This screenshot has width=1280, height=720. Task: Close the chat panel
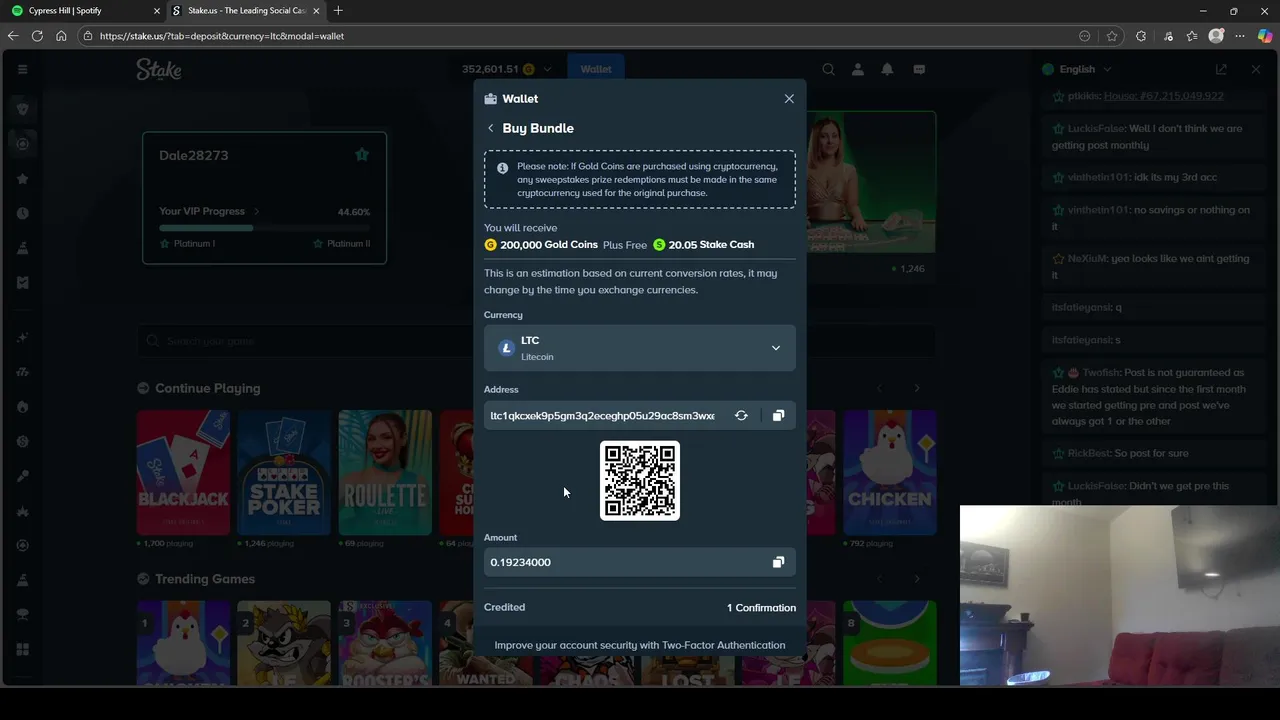pyautogui.click(x=1256, y=69)
